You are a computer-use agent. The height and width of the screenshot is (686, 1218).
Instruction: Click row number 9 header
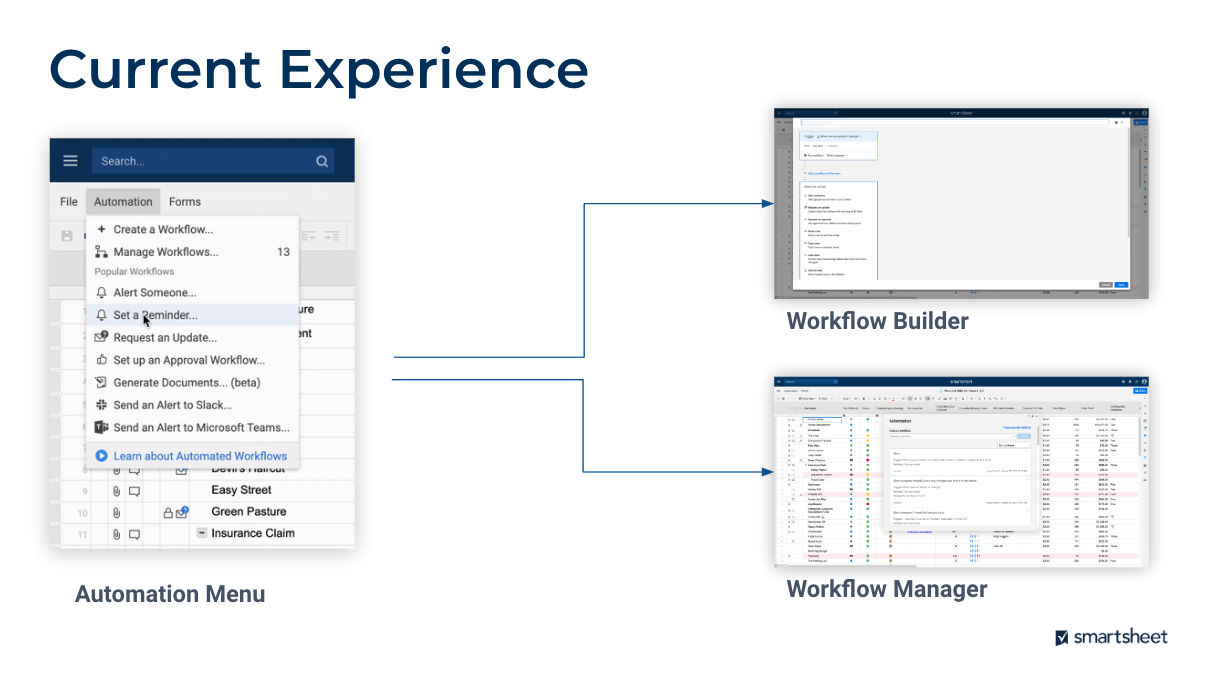tap(84, 491)
